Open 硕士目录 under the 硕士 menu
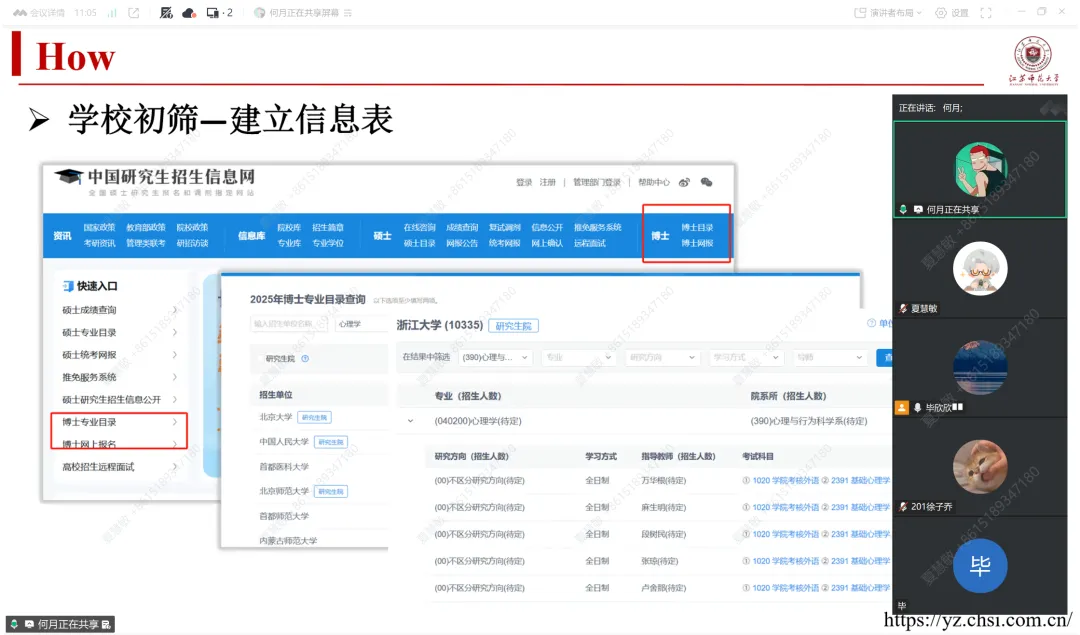Viewport: 1080px width, 635px height. point(419,243)
